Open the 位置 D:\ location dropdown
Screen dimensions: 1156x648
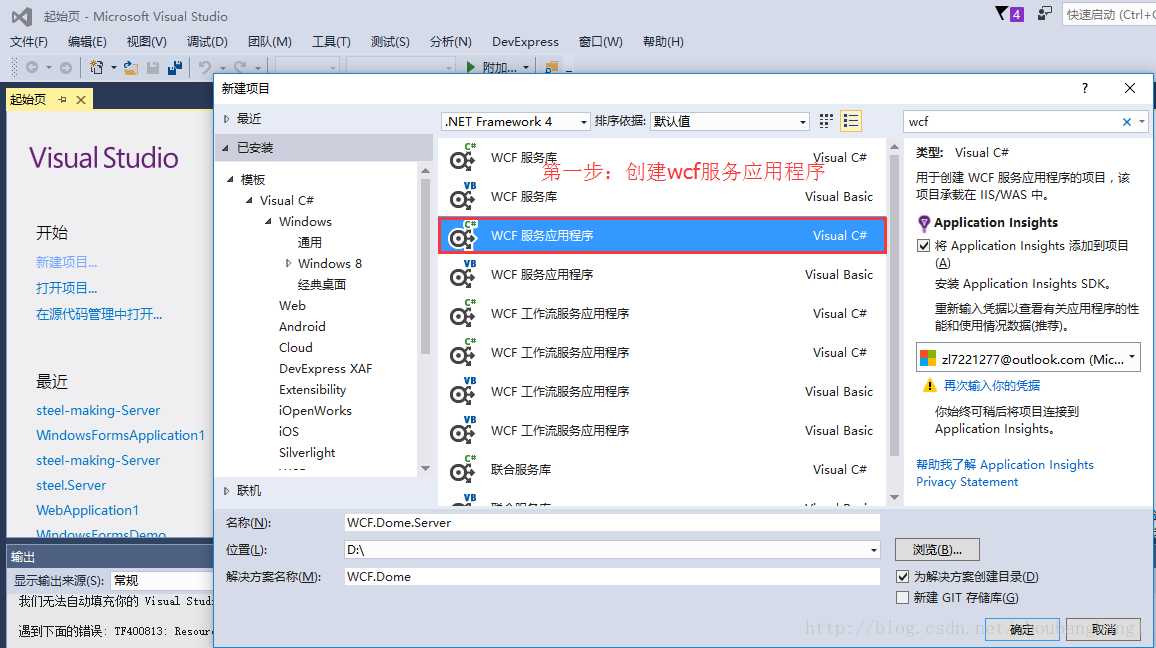pos(874,550)
